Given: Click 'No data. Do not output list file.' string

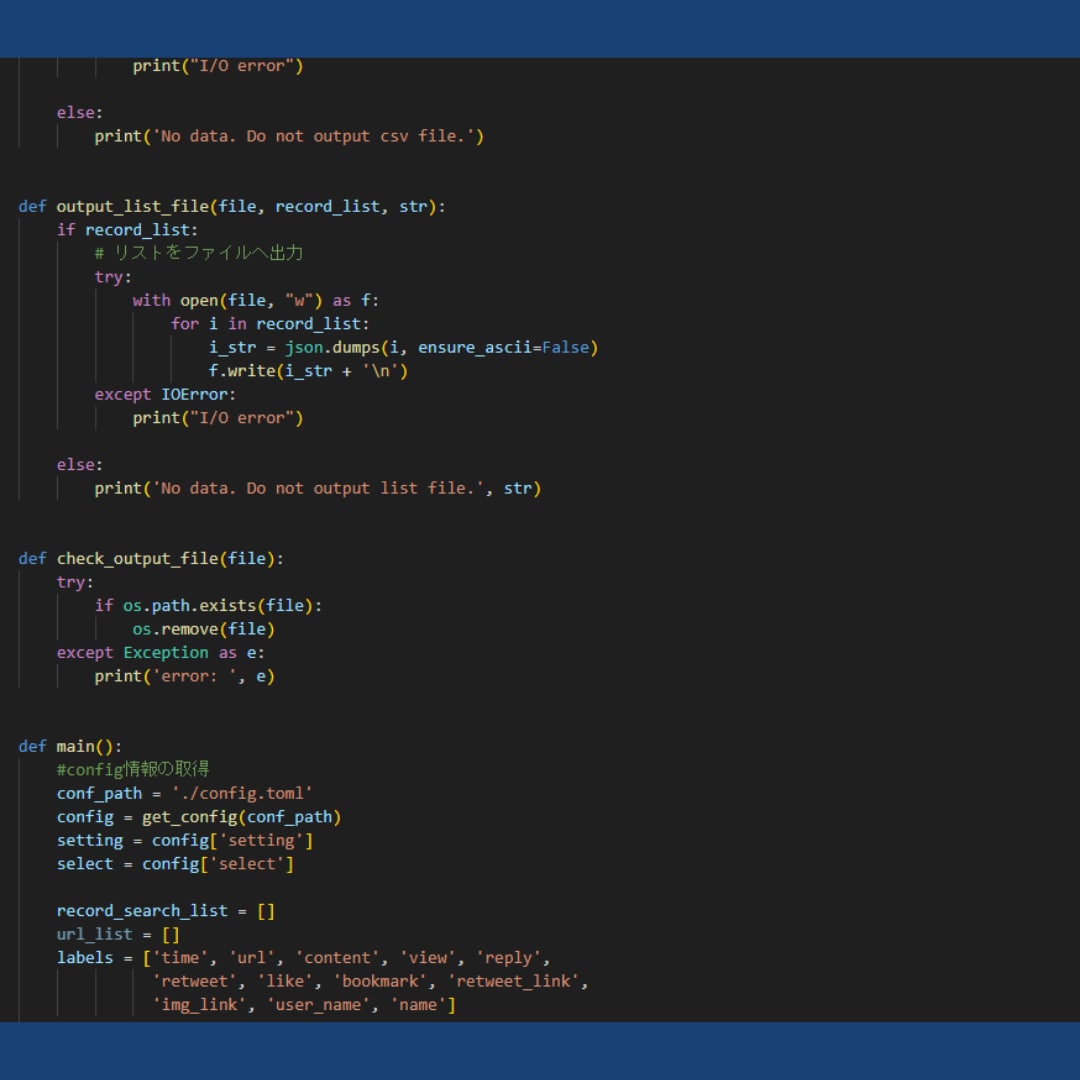Looking at the screenshot, I should 318,488.
